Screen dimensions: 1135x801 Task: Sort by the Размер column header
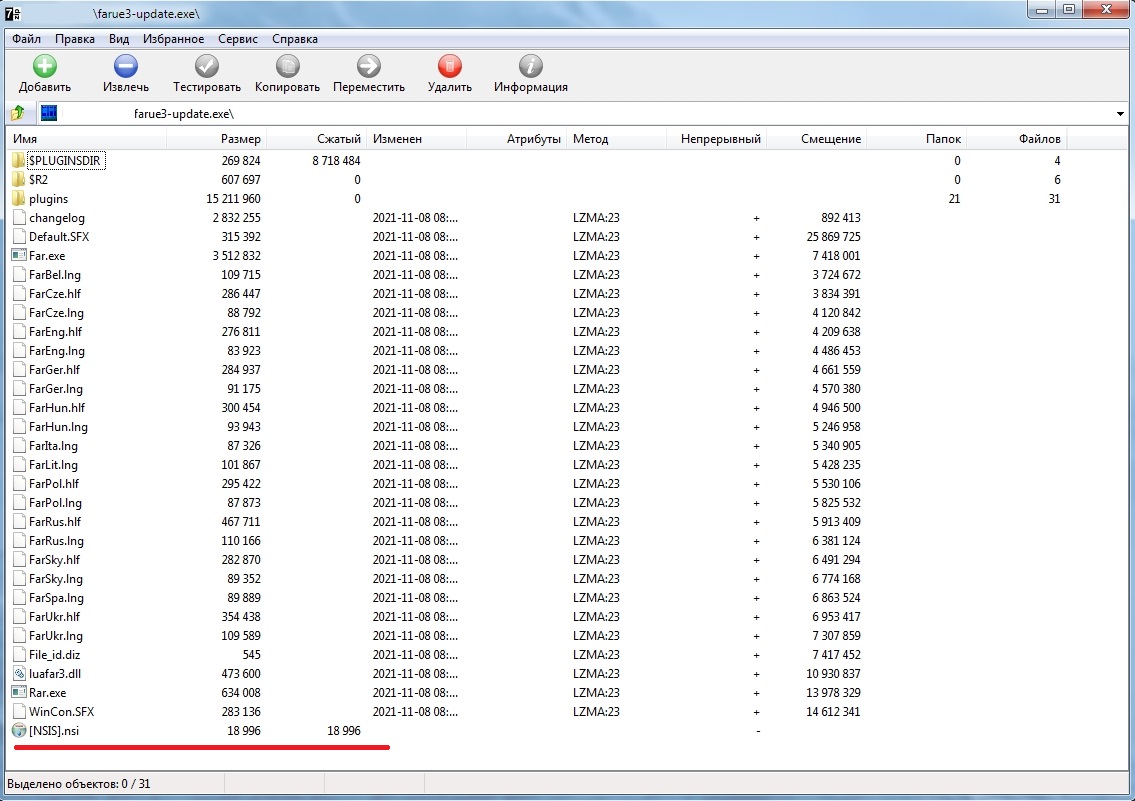[216, 139]
